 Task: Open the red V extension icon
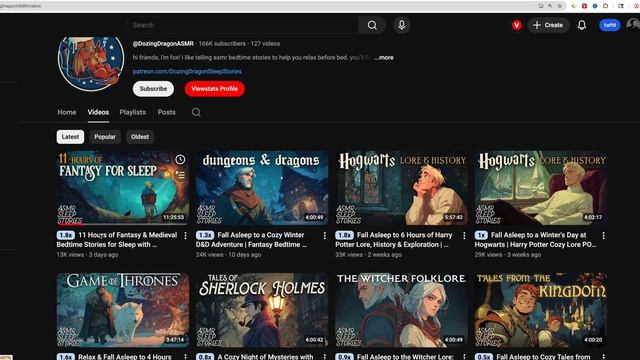[x=516, y=25]
